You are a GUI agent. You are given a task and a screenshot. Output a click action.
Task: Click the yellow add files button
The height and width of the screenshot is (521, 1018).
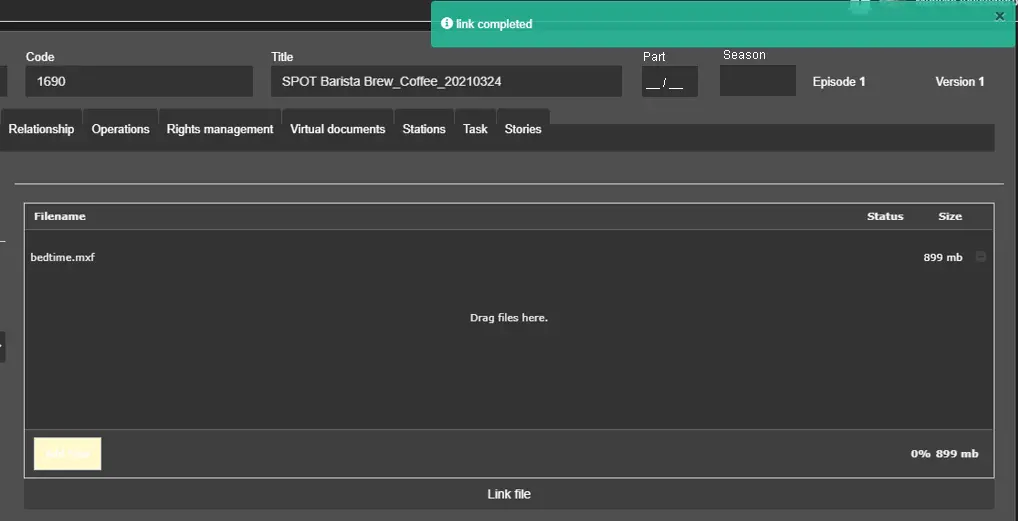pos(67,454)
